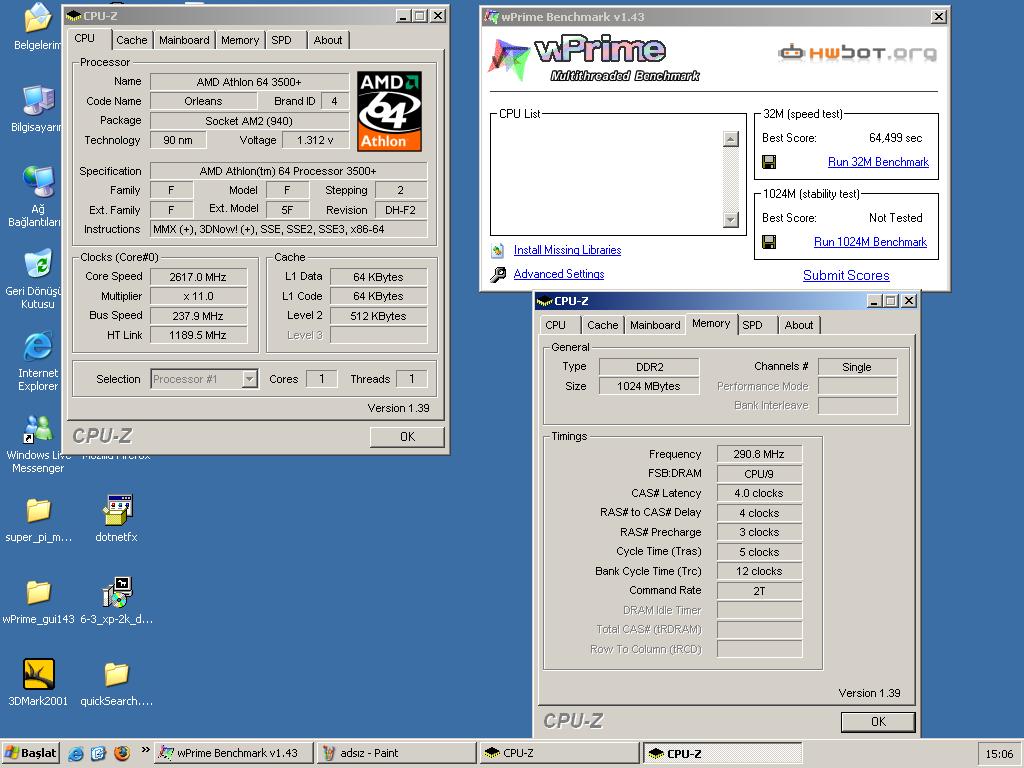This screenshot has height=768, width=1024.
Task: Click the middle quick launch icon in taskbar
Action: tap(98, 753)
